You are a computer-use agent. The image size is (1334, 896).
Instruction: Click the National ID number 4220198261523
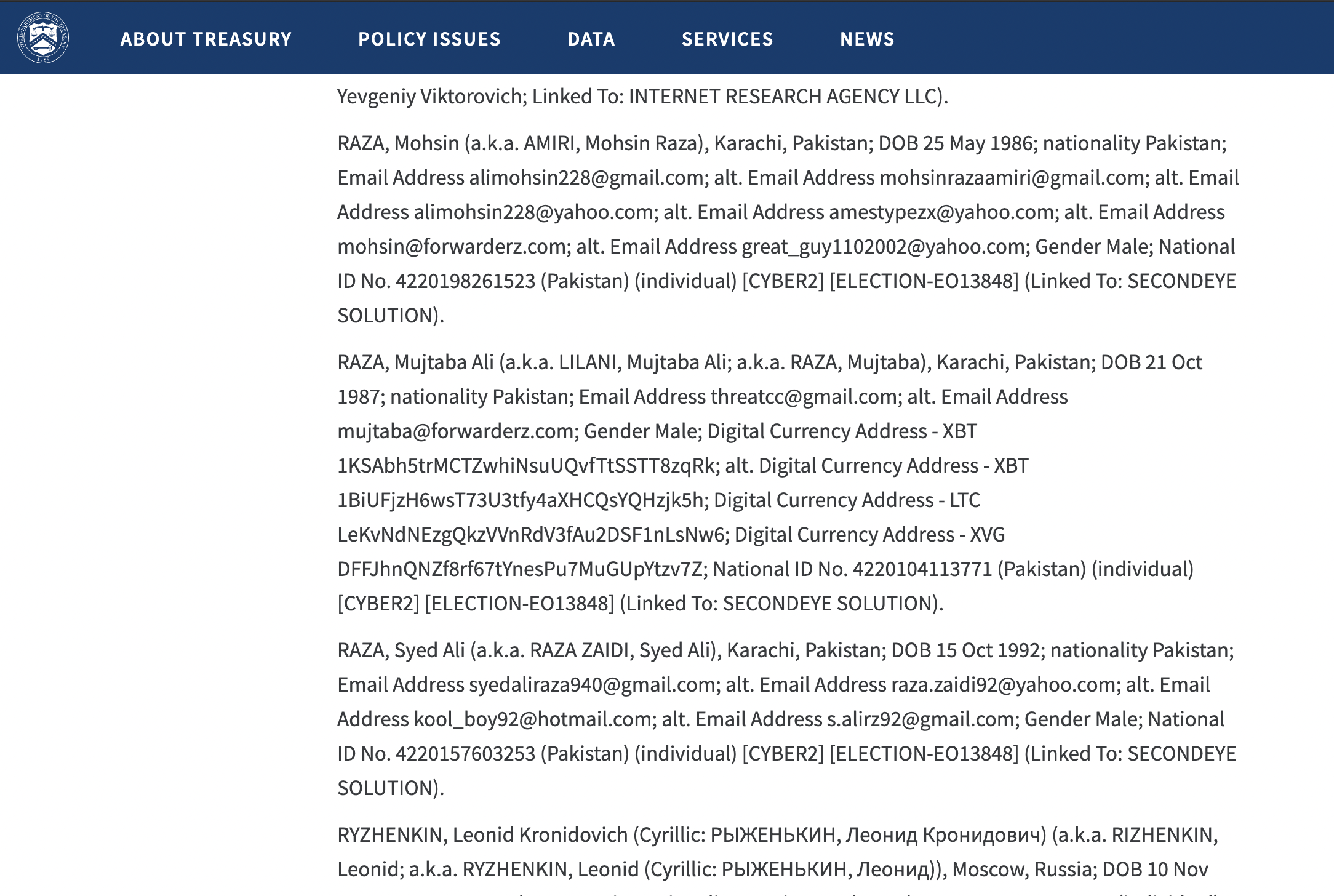point(465,281)
